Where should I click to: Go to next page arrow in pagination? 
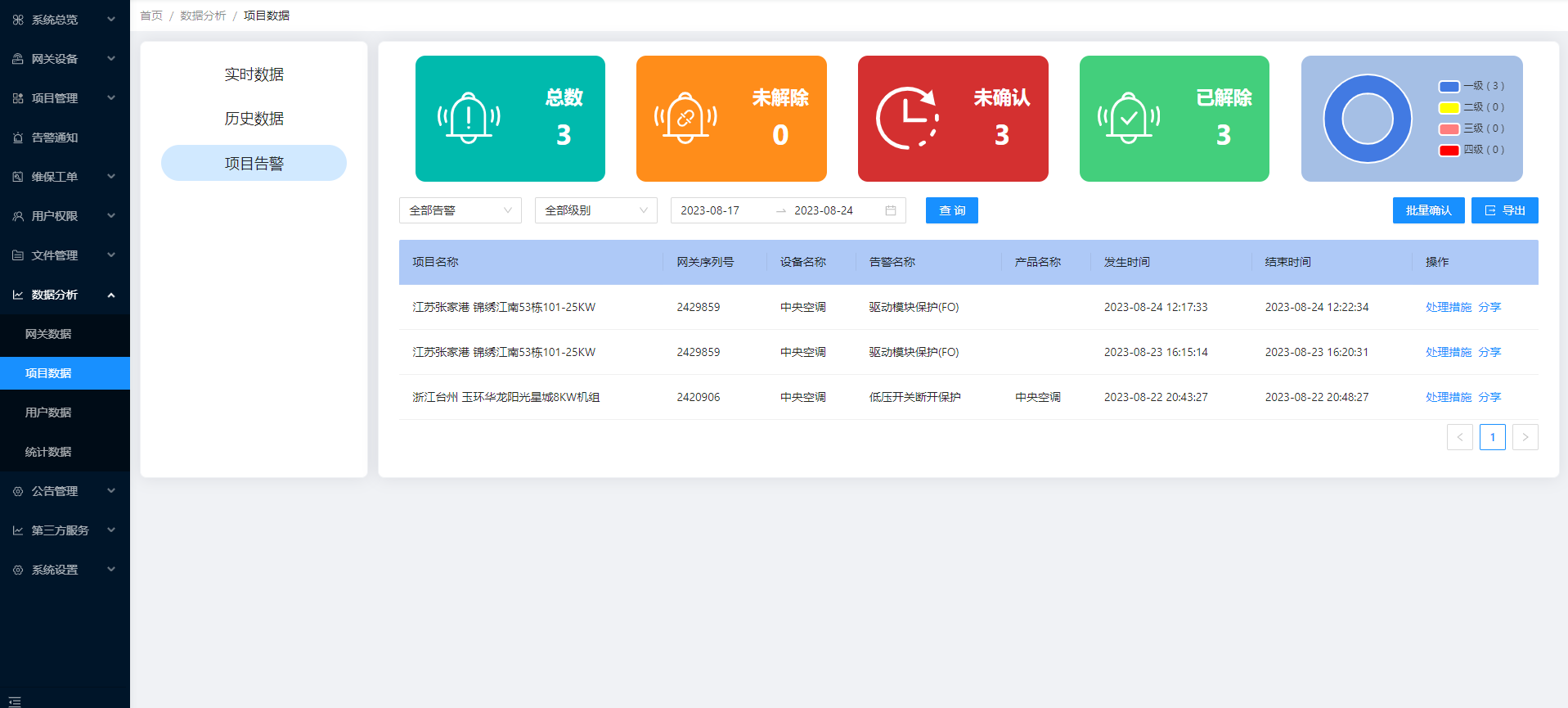click(1525, 437)
